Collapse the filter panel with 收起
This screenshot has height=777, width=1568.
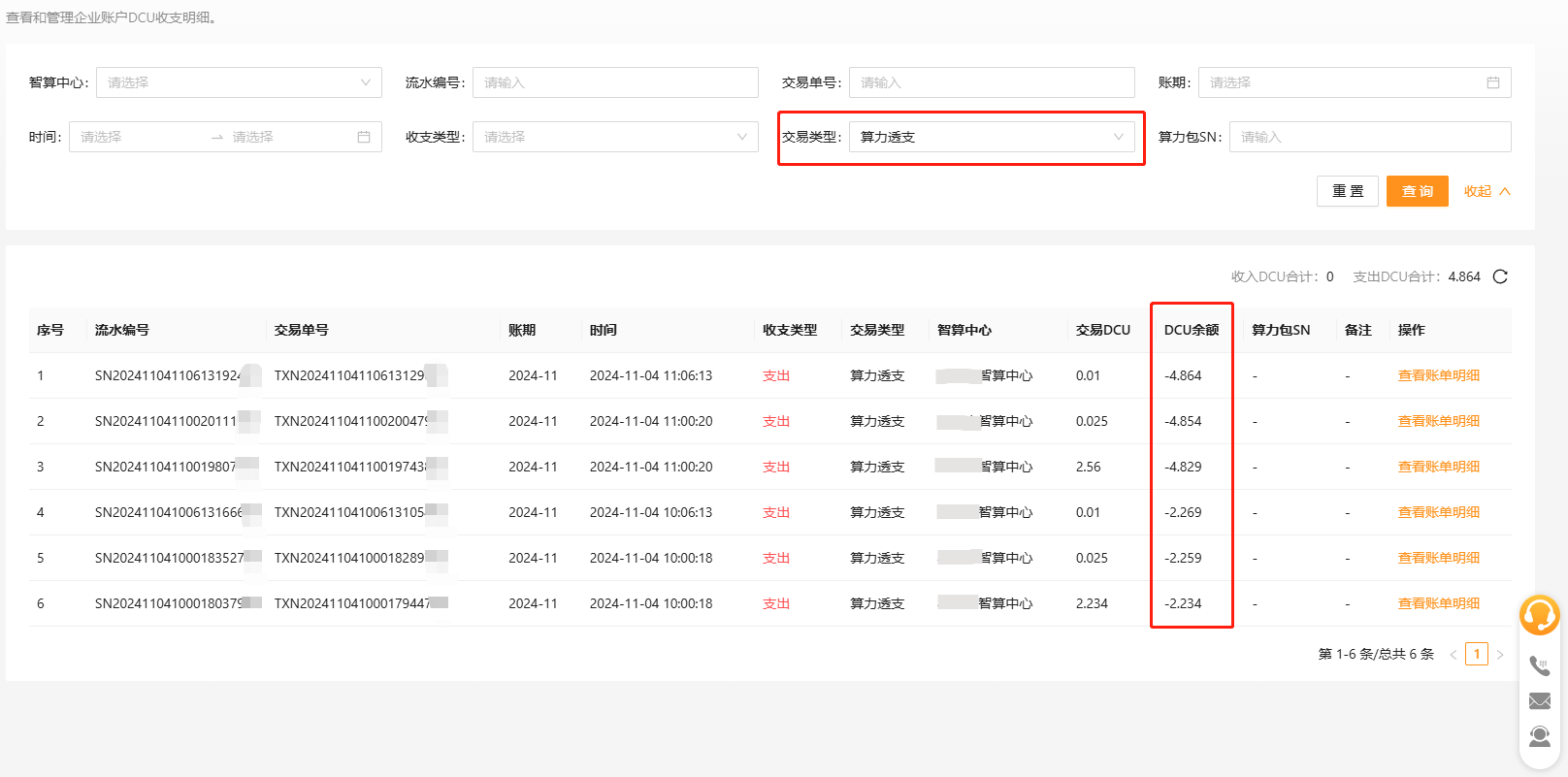(x=1486, y=191)
